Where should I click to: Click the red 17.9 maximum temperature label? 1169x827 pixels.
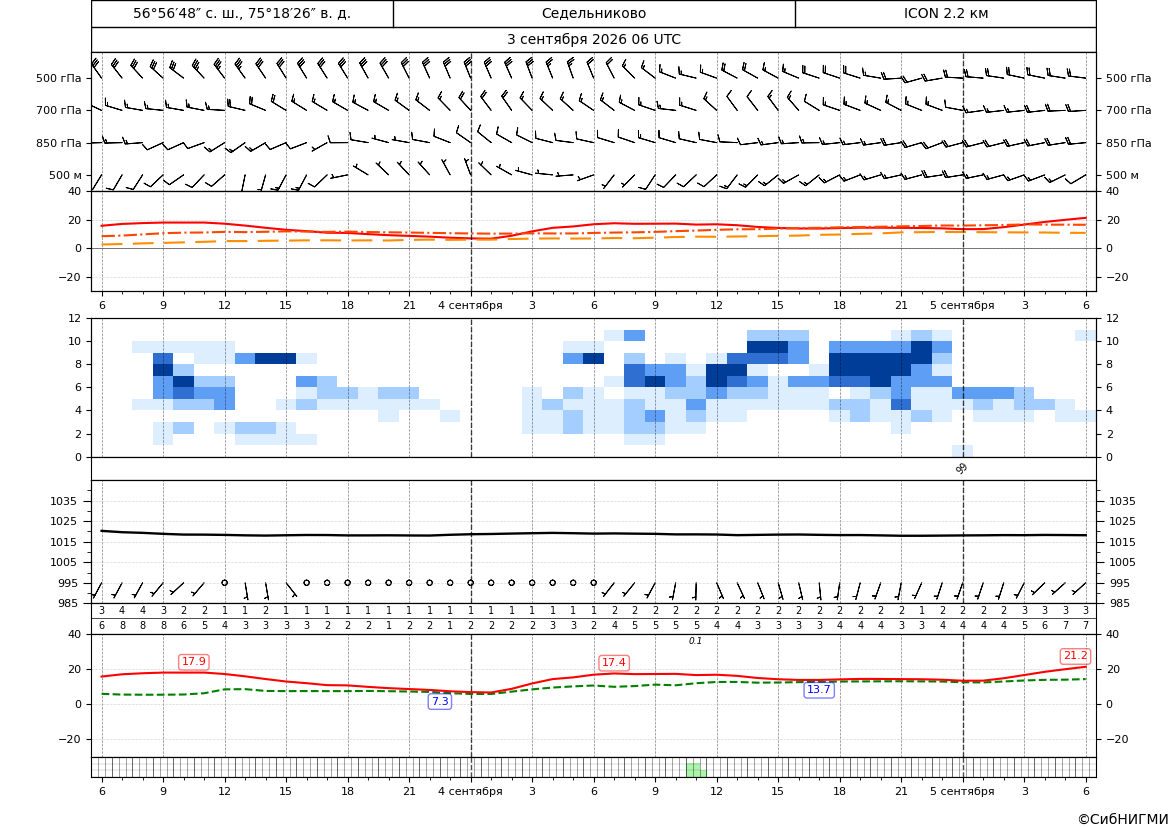pyautogui.click(x=194, y=661)
